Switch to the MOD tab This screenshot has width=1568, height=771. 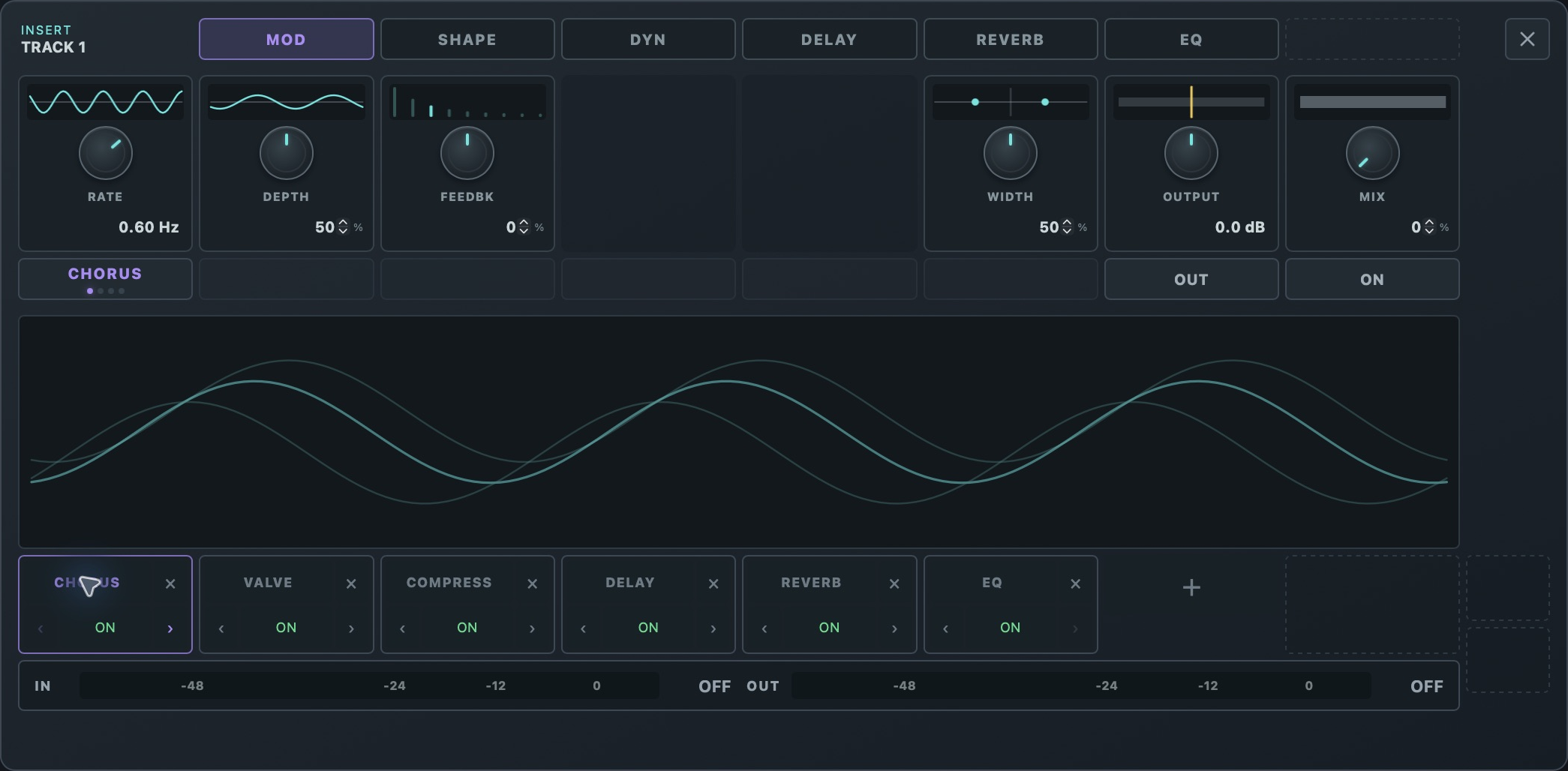286,39
